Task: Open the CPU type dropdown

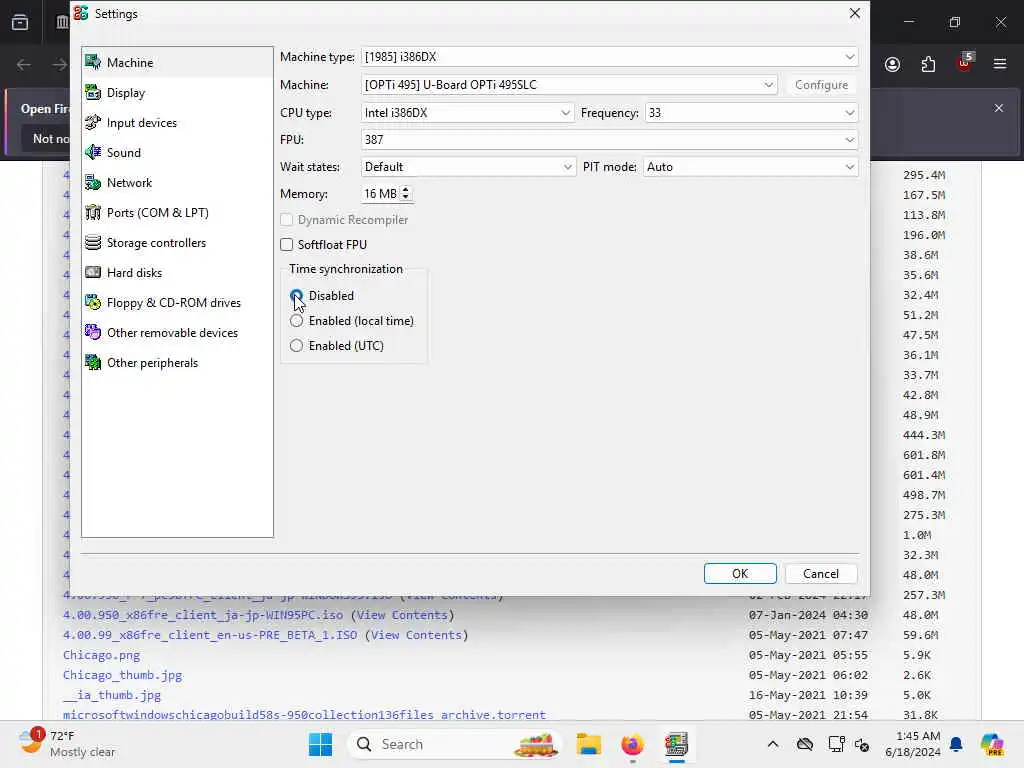Action: 467,113
